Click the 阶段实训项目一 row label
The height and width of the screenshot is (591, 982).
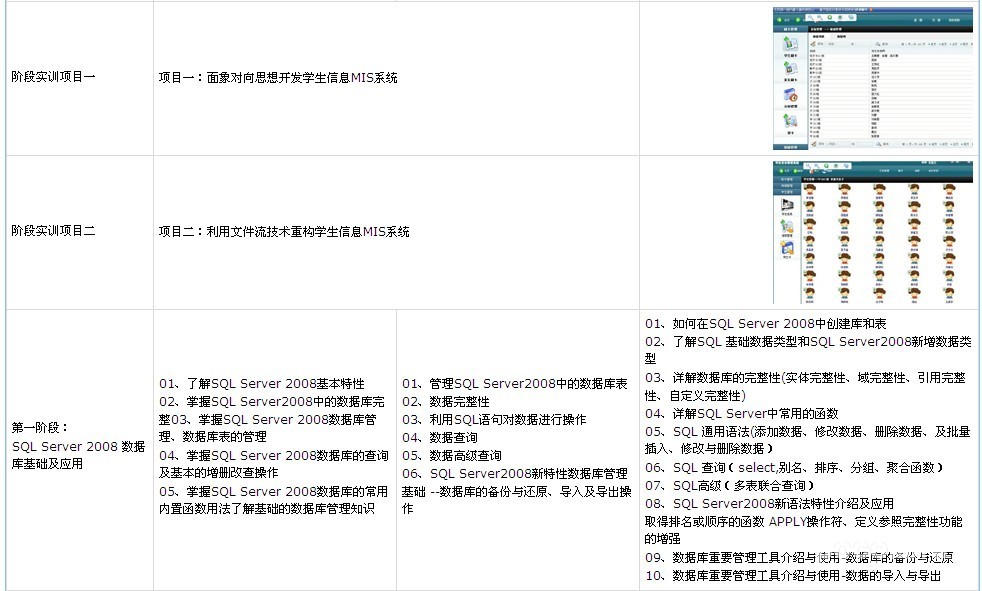pyautogui.click(x=54, y=77)
